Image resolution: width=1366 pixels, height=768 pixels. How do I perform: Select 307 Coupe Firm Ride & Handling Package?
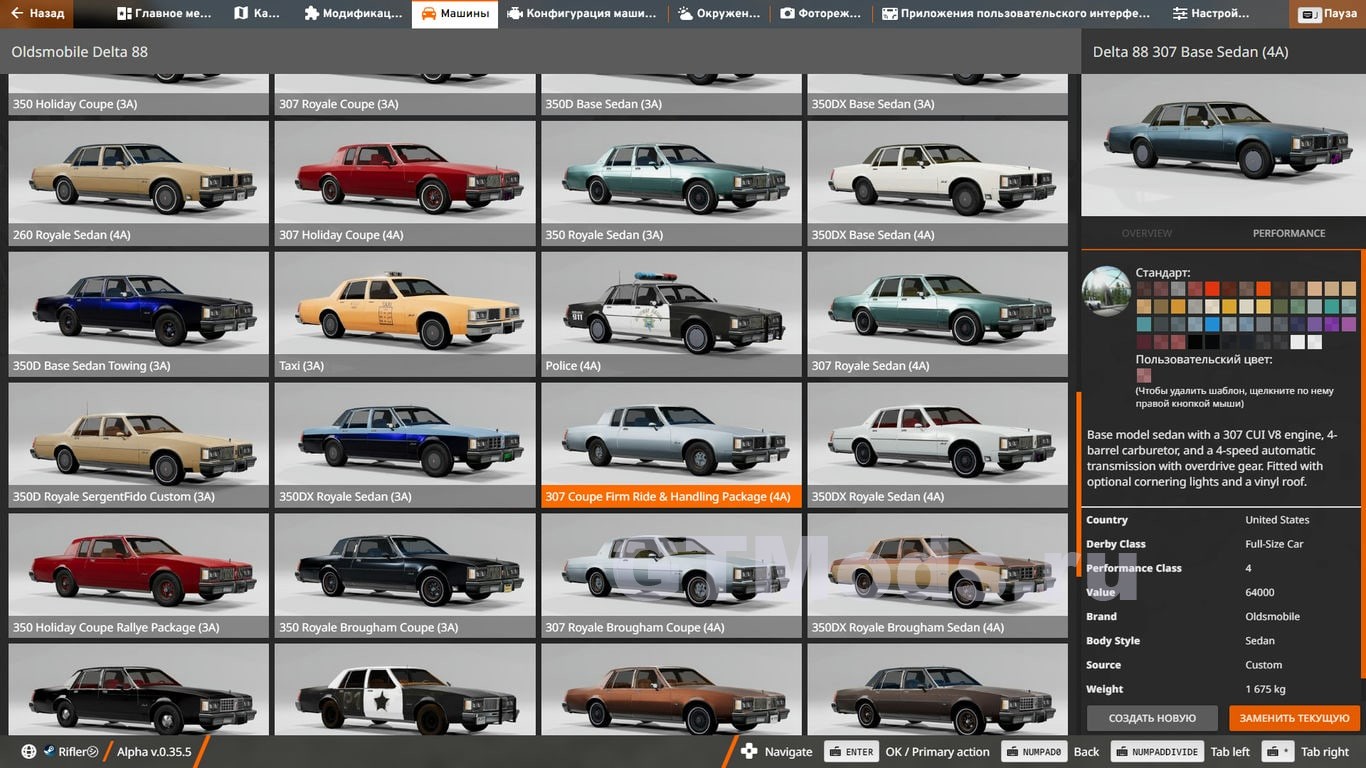point(671,445)
